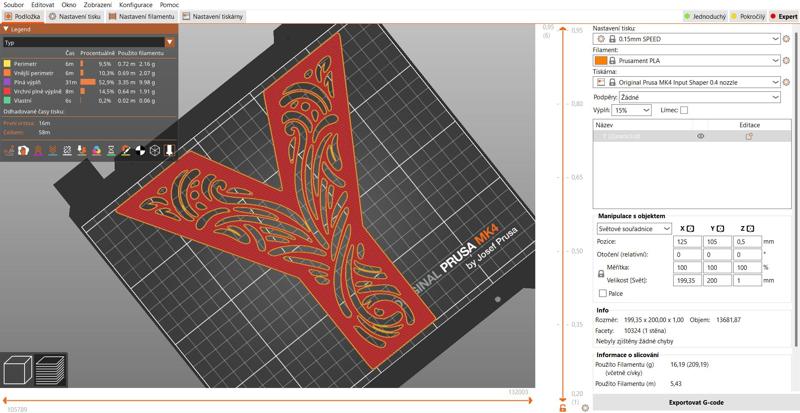Select Pokročilý mode
This screenshot has width=800, height=413.
point(747,17)
